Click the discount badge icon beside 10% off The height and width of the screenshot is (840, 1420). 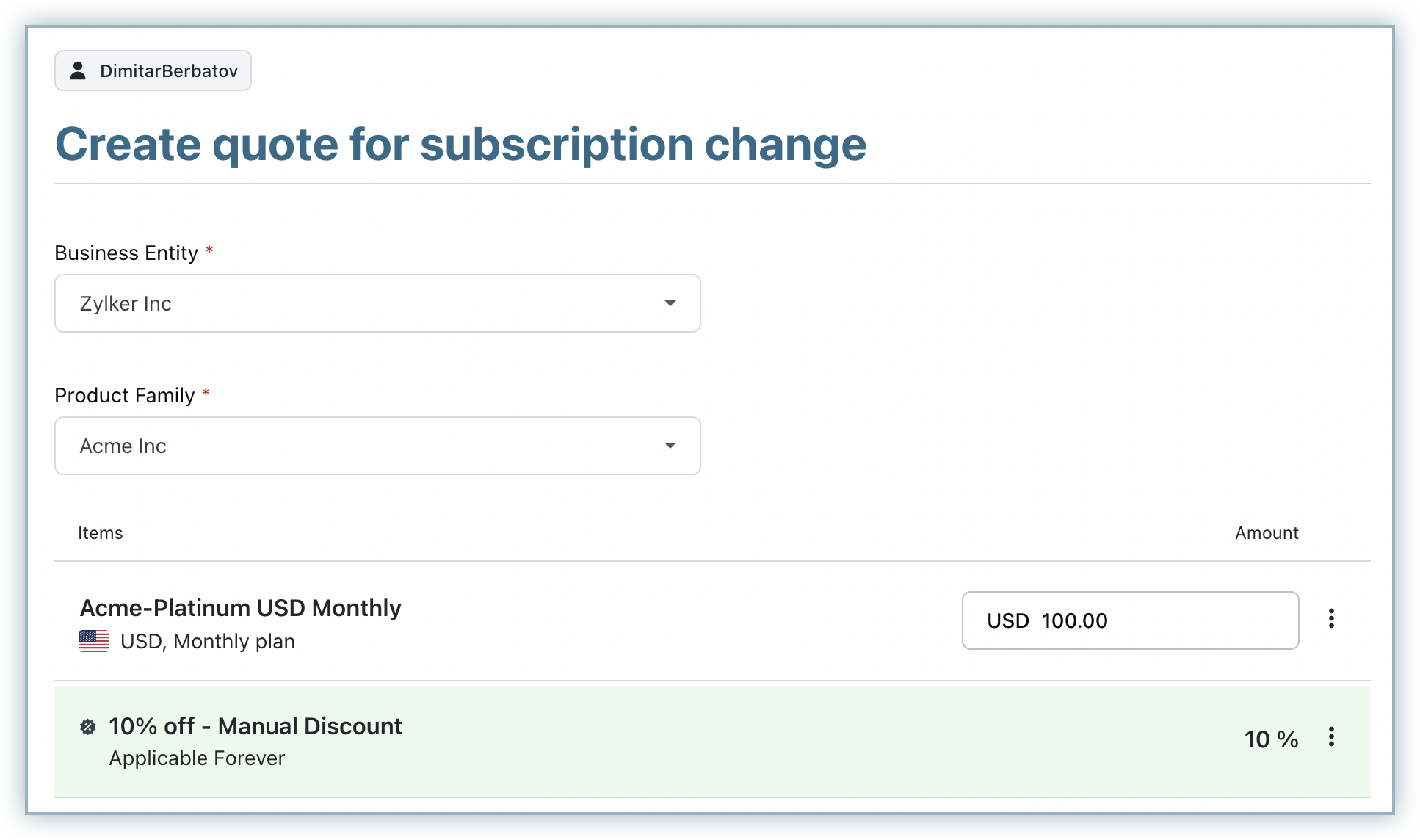pos(88,727)
